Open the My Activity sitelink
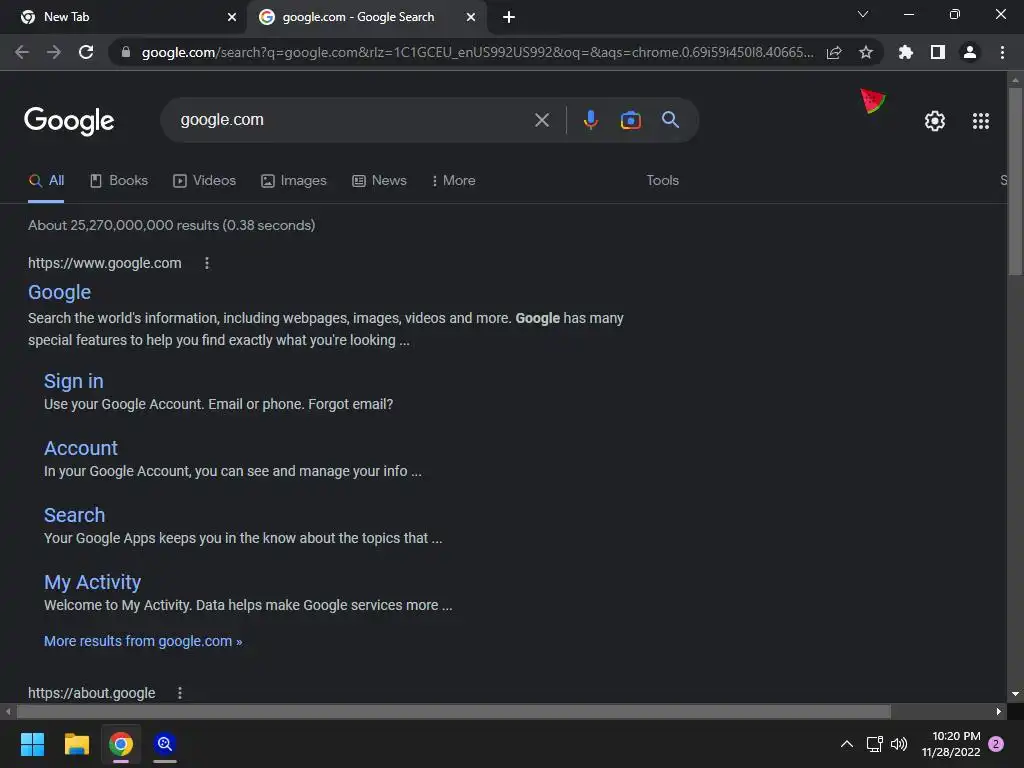 tap(93, 582)
